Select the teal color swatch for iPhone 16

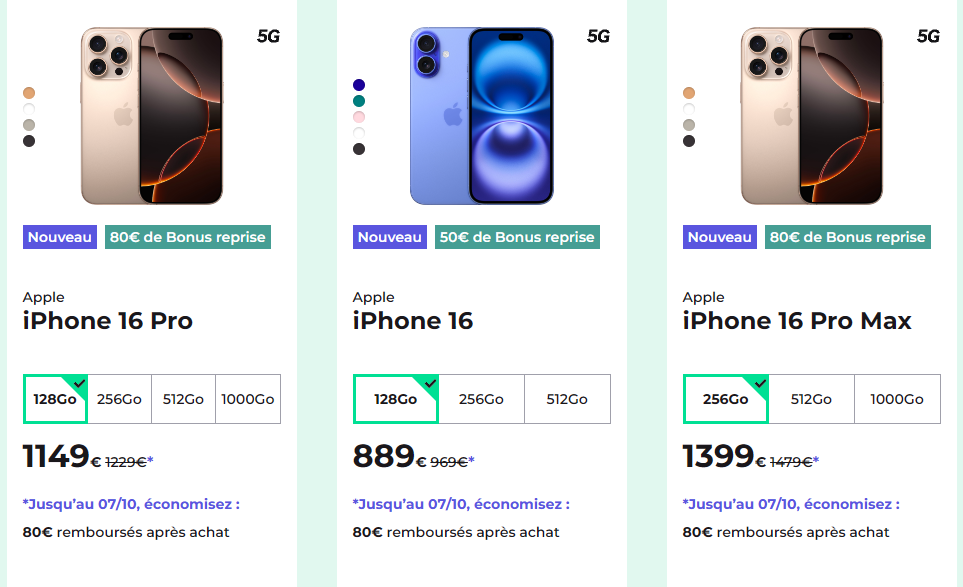pyautogui.click(x=359, y=101)
